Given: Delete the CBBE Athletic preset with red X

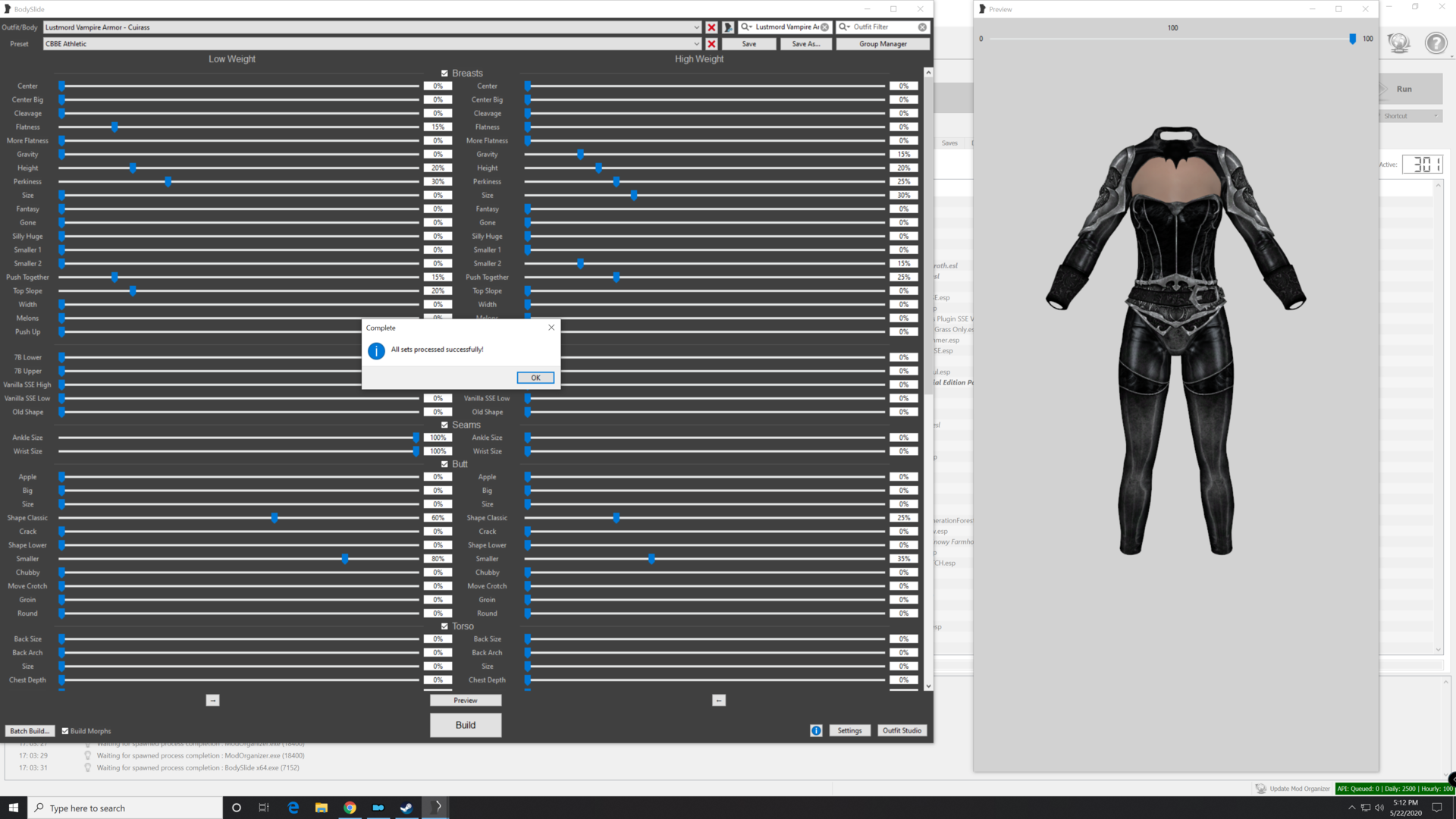Looking at the screenshot, I should tap(711, 44).
